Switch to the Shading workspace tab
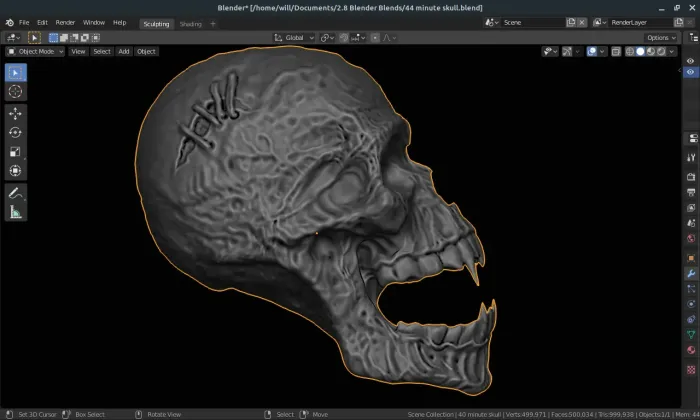The width and height of the screenshot is (700, 420). [190, 23]
